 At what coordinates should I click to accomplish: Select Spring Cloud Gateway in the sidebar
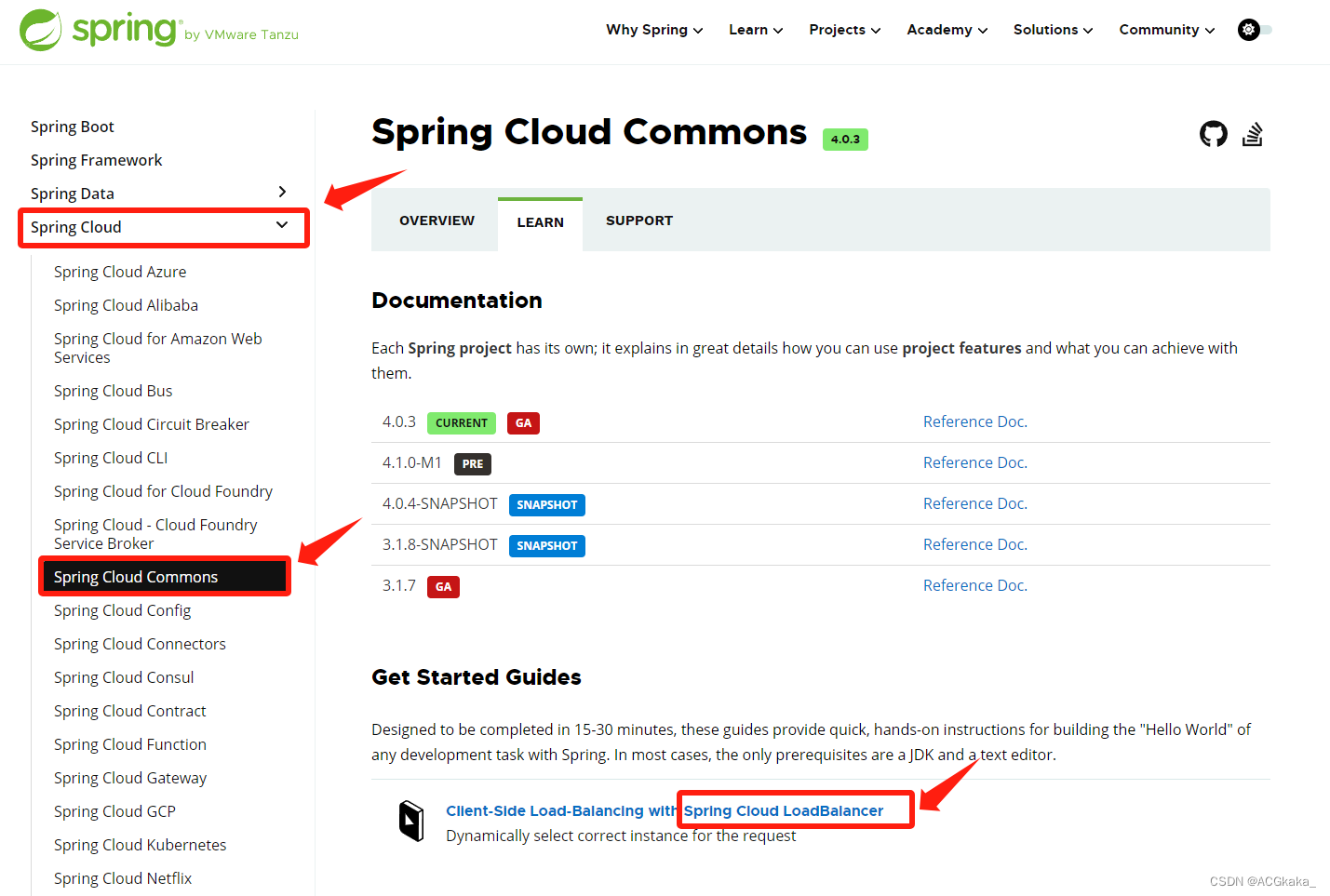click(130, 777)
